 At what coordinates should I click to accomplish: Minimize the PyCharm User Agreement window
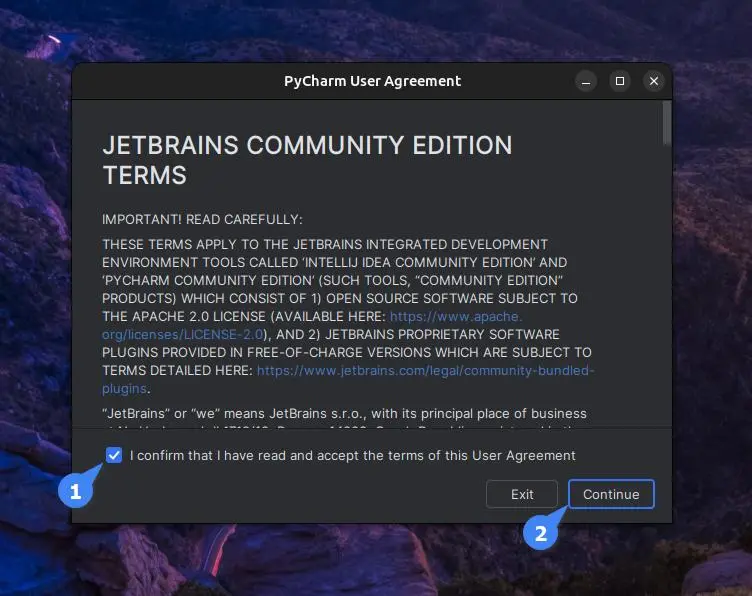[586, 81]
